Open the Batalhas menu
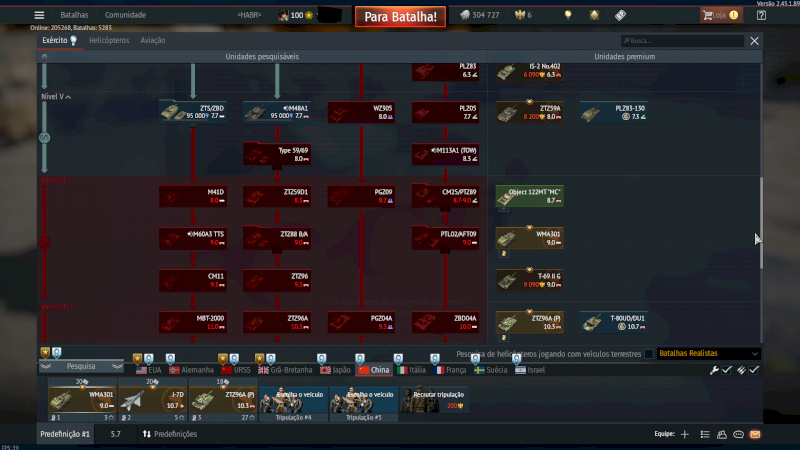This screenshot has width=800, height=450. pyautogui.click(x=74, y=15)
